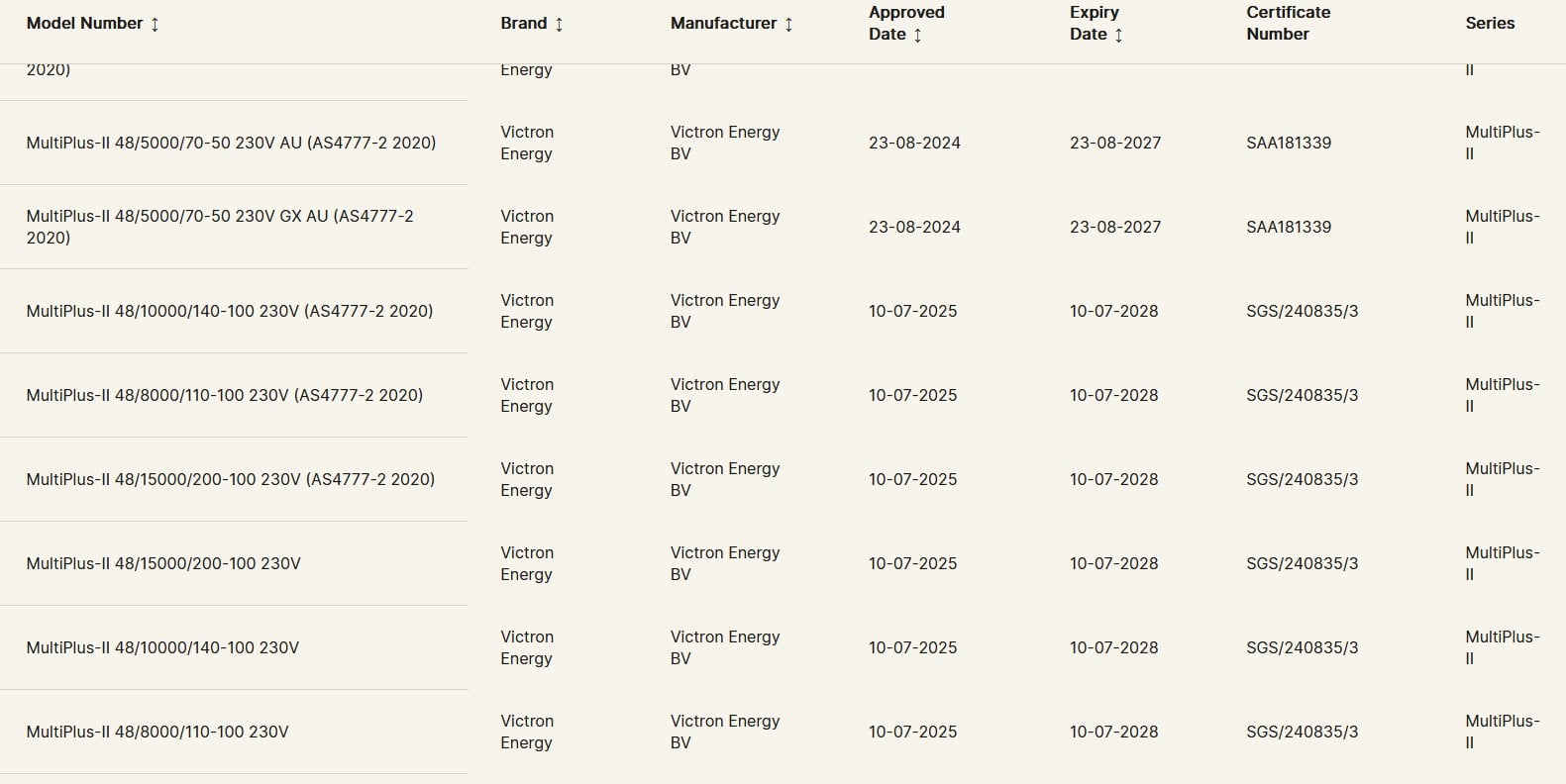Screen dimensions: 1566x784
Task: Select MultiPlus-II 48/15000/200-100 230V (AS4777-2 2020) model
Action: pyautogui.click(x=231, y=479)
